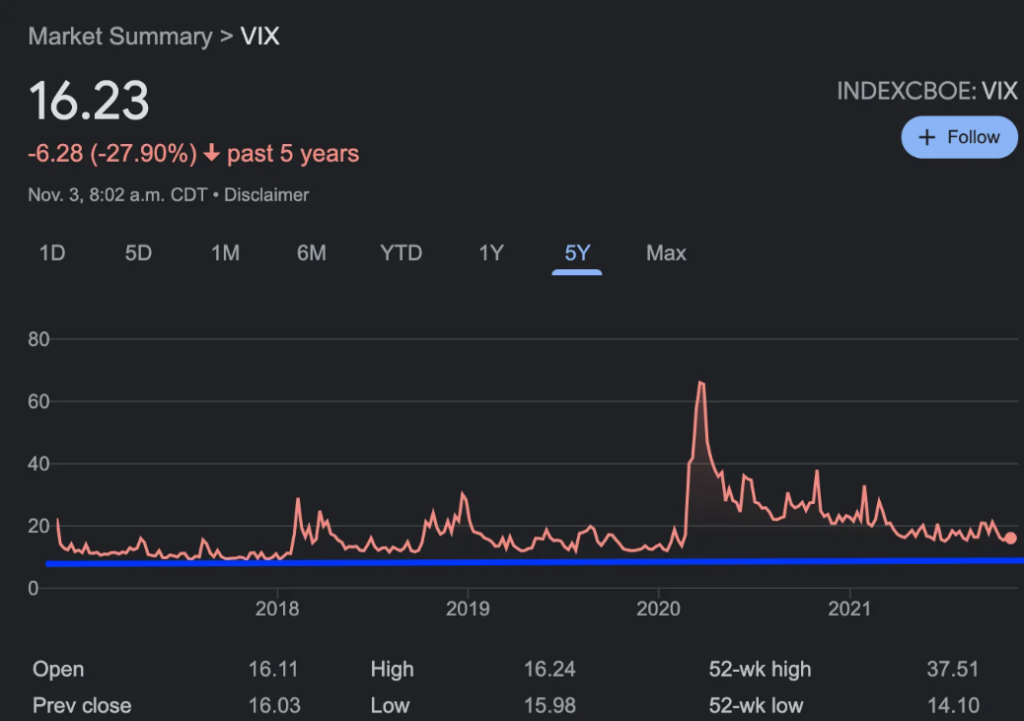Select the active 5Y range tab
Viewport: 1024px width, 721px height.
click(x=577, y=253)
